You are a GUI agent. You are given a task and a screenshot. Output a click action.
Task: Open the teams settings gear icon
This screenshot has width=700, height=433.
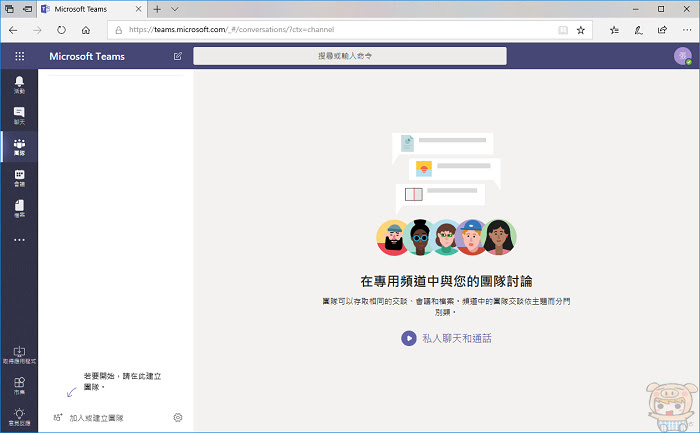[178, 417]
